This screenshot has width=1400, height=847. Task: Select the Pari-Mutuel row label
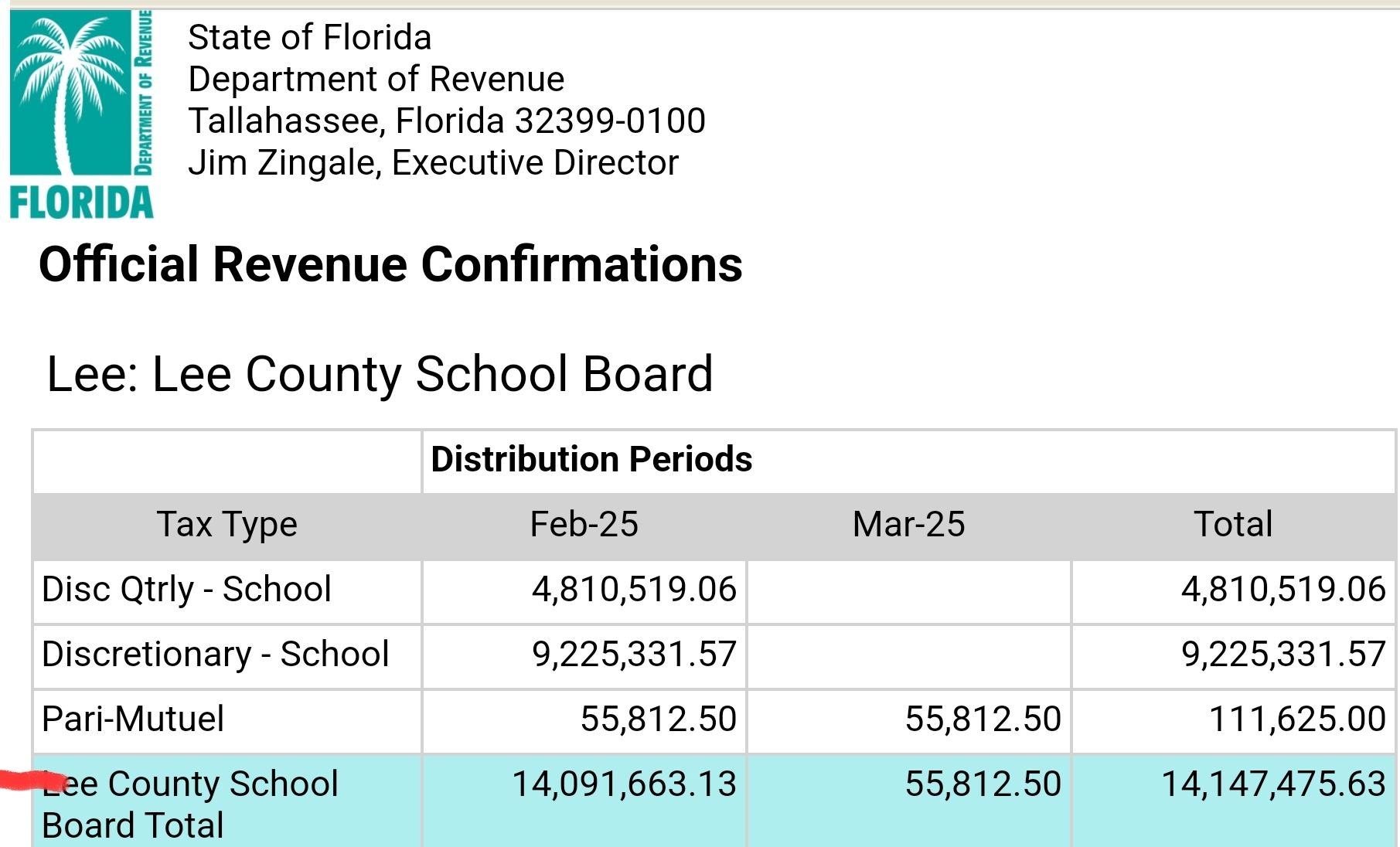tap(133, 719)
